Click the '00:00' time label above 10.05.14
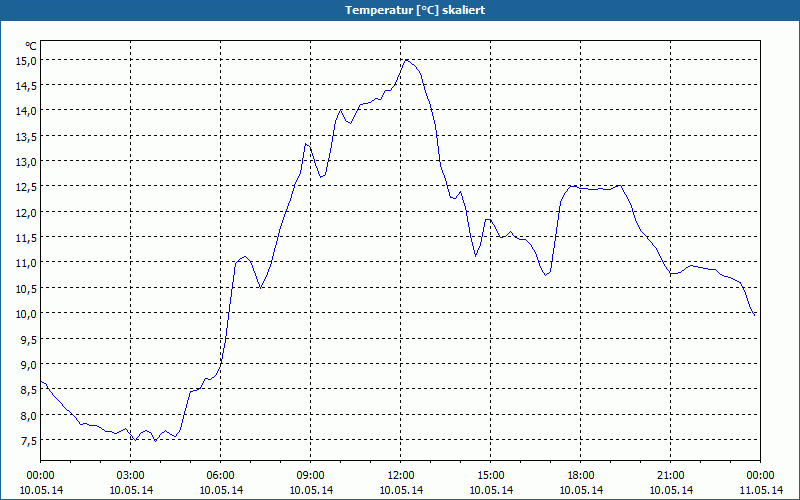The width and height of the screenshot is (800, 500). click(x=41, y=476)
